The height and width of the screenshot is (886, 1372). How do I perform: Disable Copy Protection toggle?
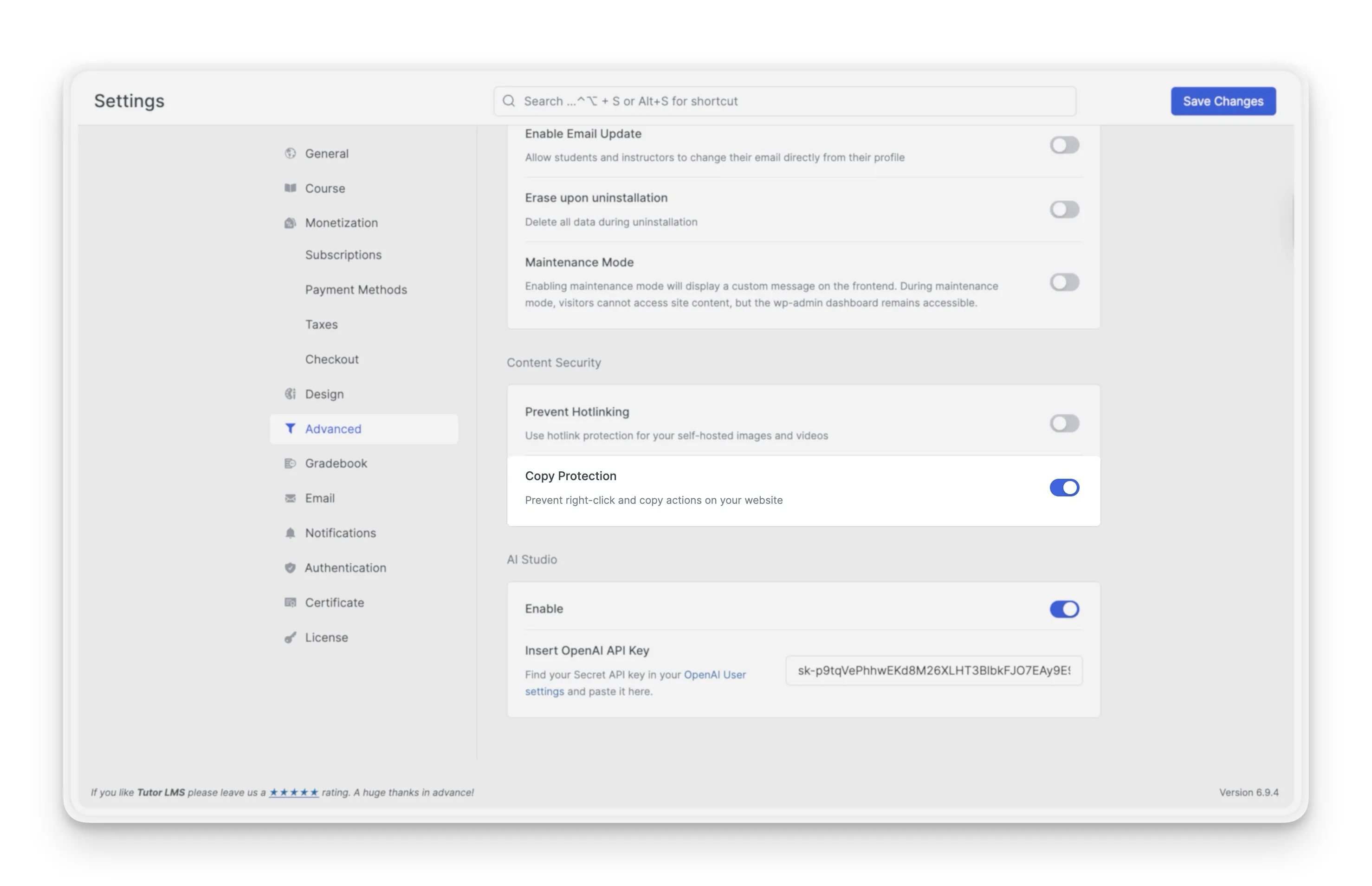point(1064,487)
